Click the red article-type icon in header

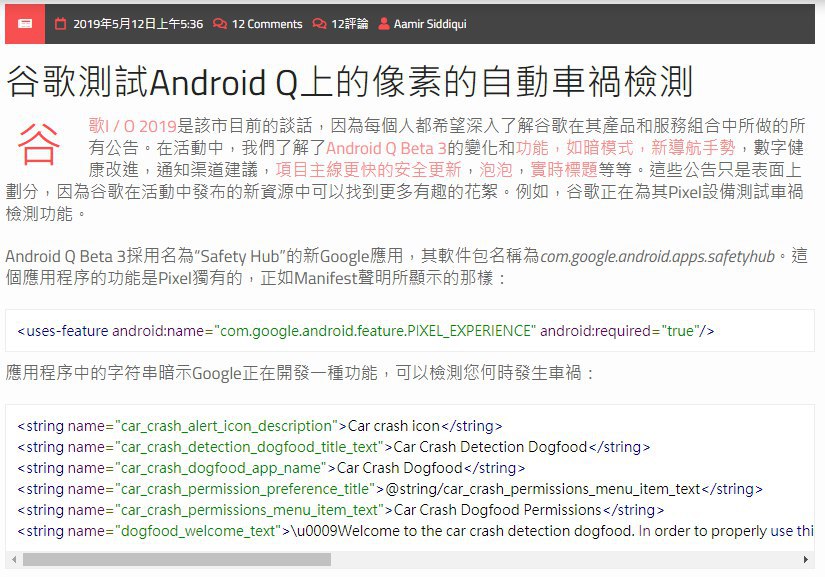tap(25, 24)
